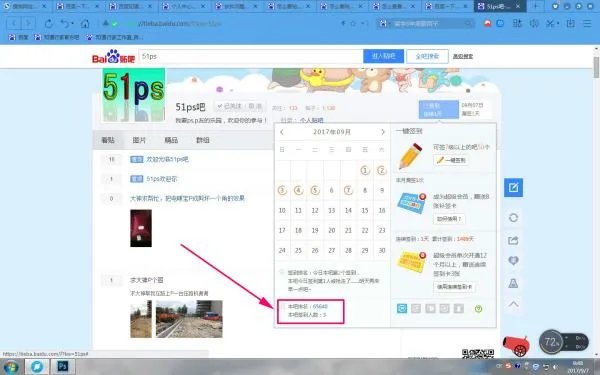
Task: Open the Windows Start button
Action: pyautogui.click(x=11, y=367)
